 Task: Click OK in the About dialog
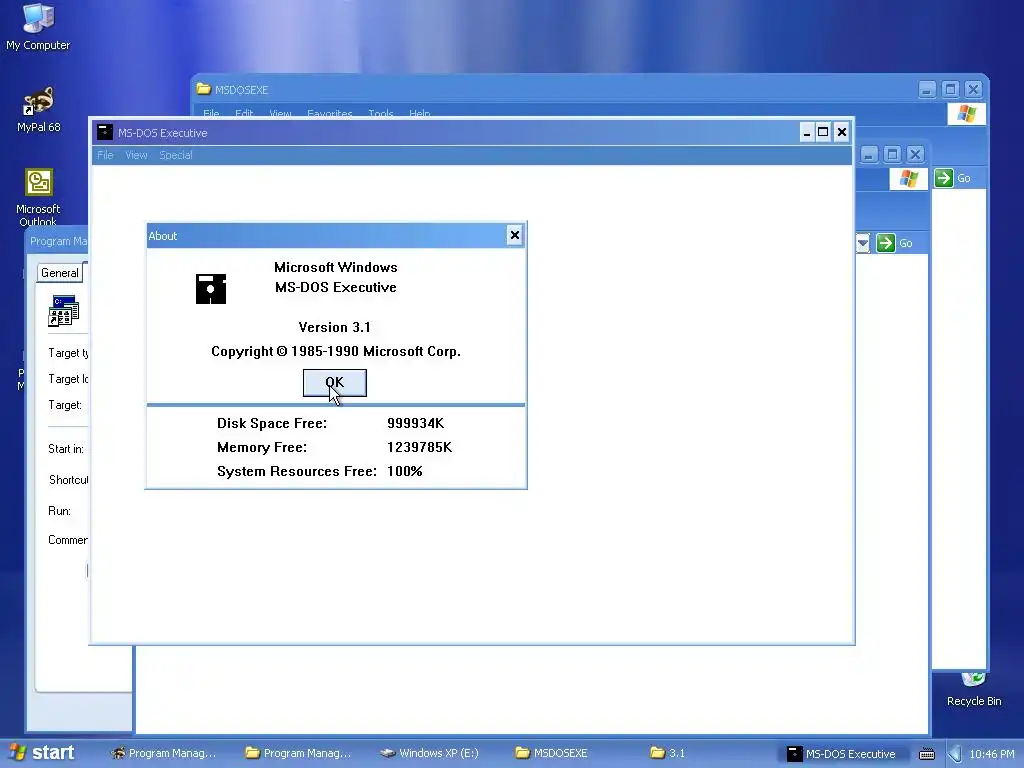click(334, 383)
